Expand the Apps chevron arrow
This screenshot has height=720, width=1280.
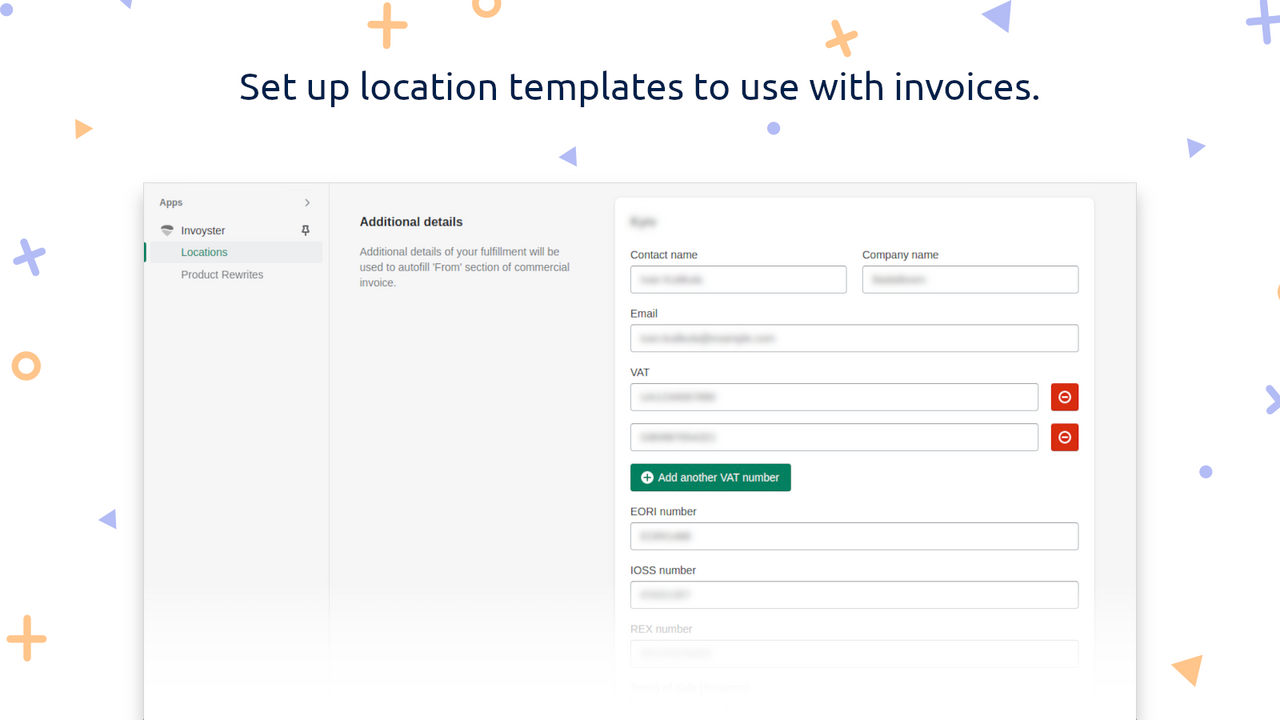coord(307,203)
